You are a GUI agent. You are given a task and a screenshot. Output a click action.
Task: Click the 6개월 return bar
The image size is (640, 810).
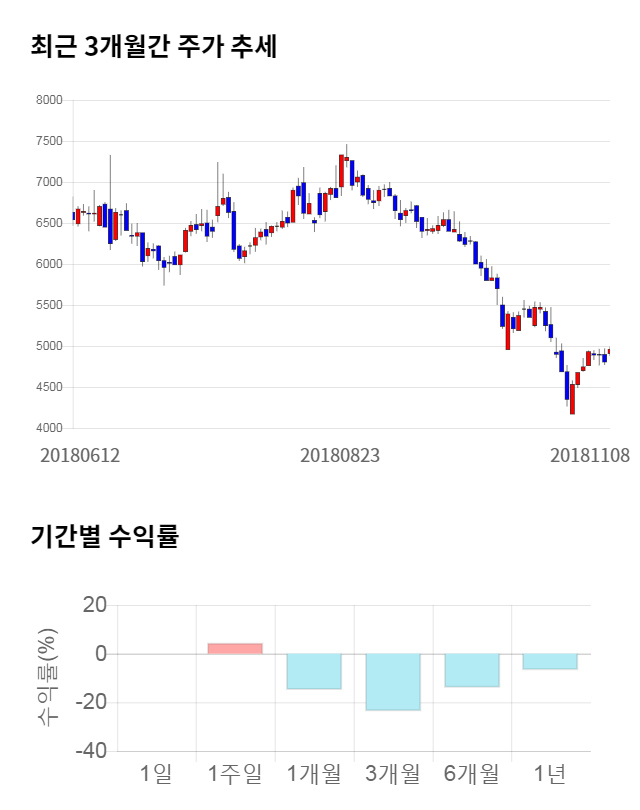[472, 670]
